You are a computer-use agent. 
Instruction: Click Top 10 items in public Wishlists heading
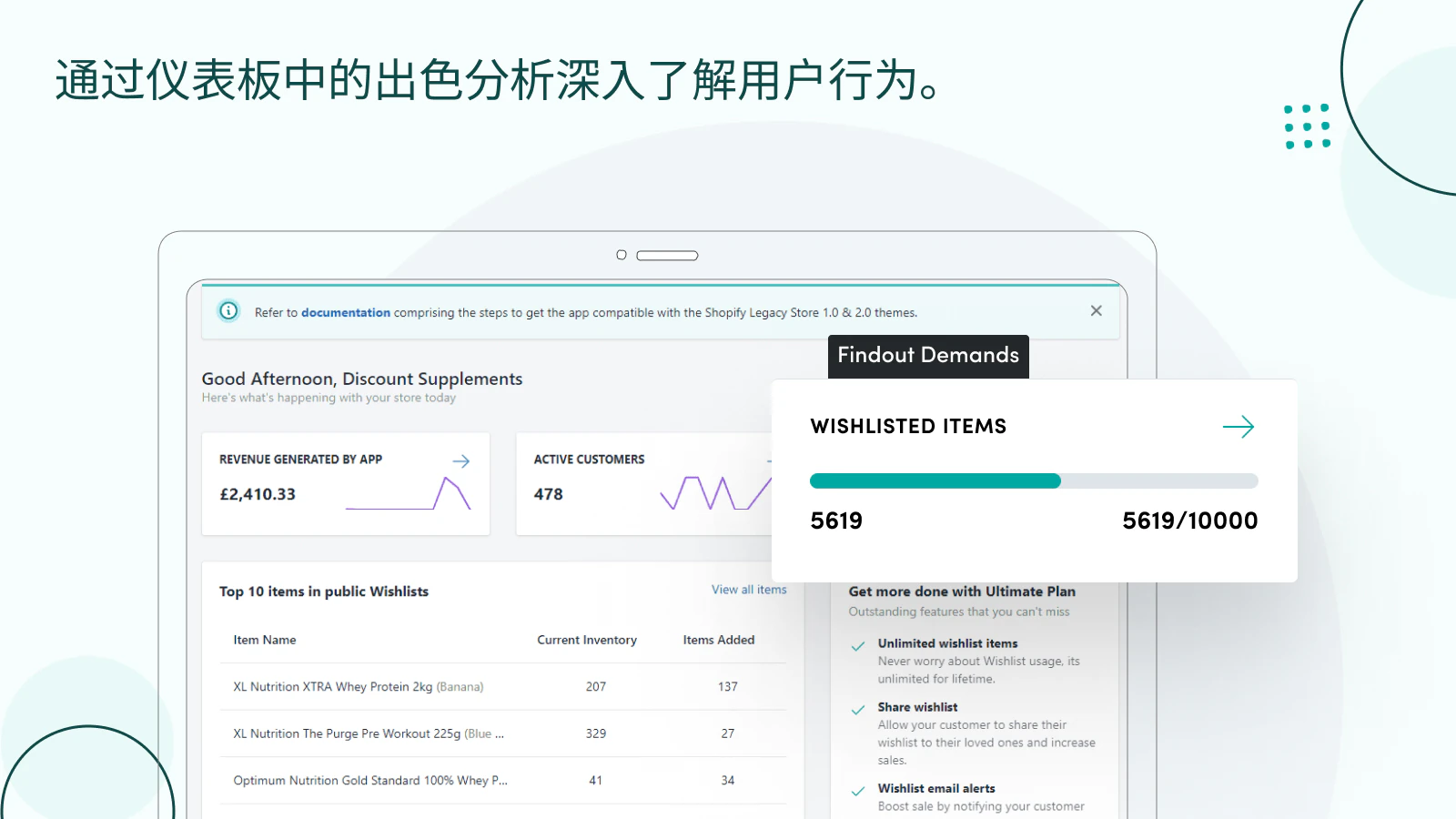click(x=324, y=591)
